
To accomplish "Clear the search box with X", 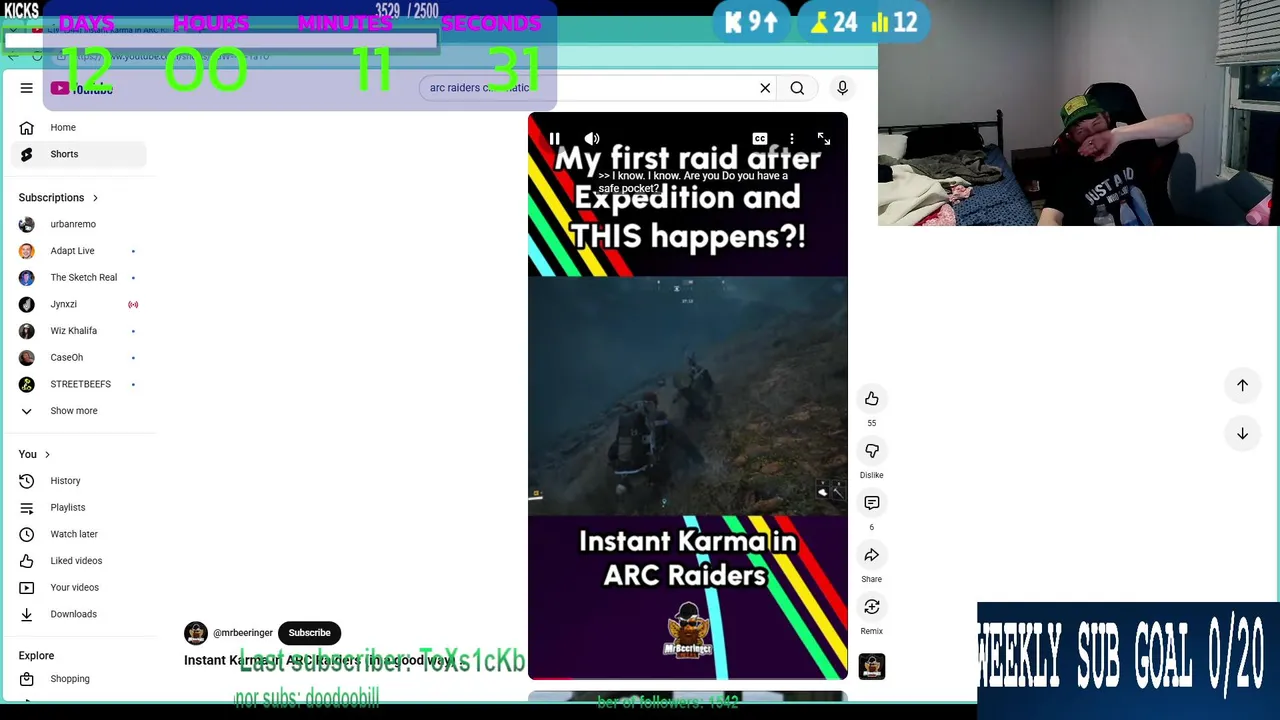I will [765, 88].
